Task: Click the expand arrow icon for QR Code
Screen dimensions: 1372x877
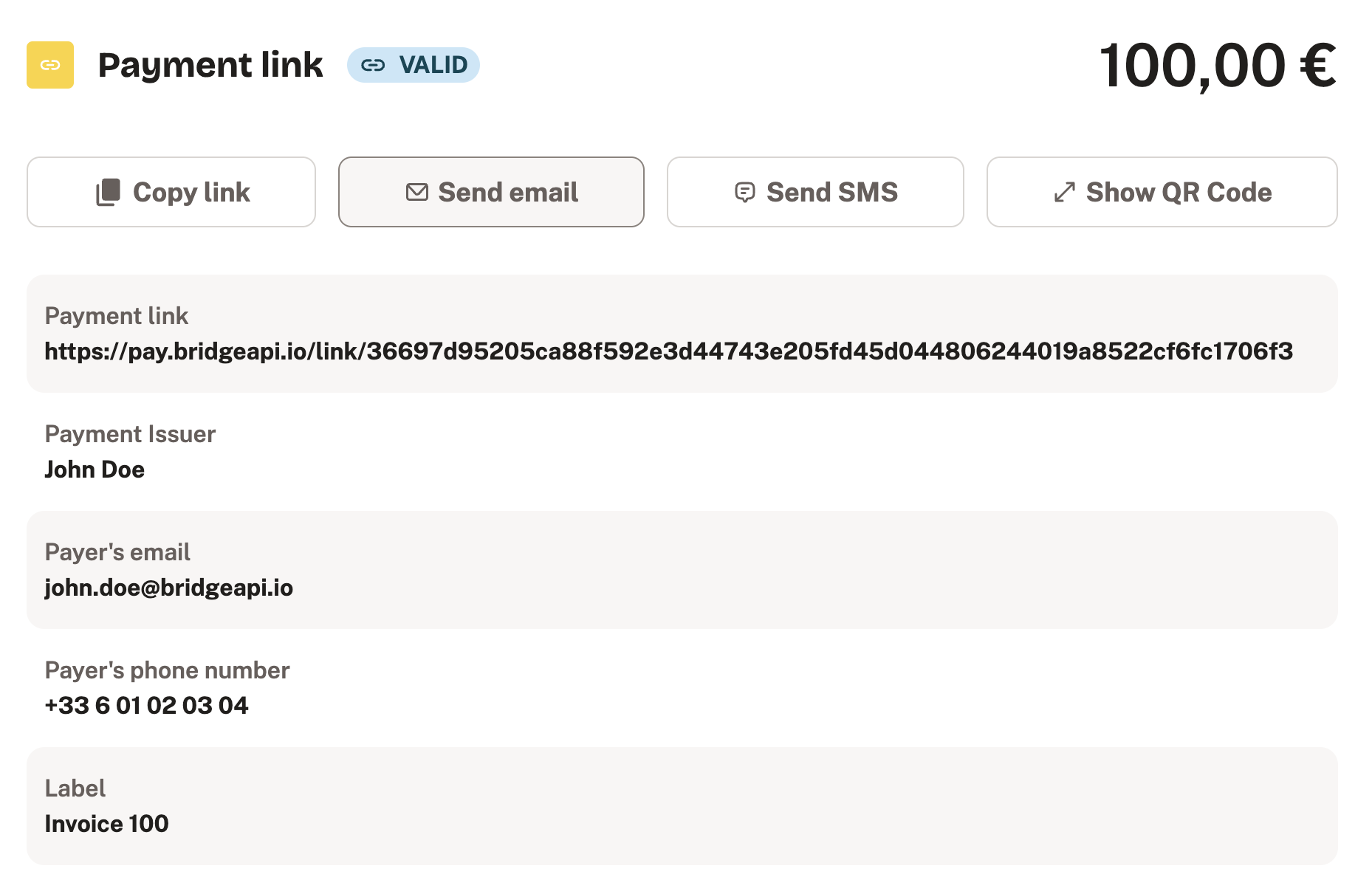Action: click(1064, 192)
